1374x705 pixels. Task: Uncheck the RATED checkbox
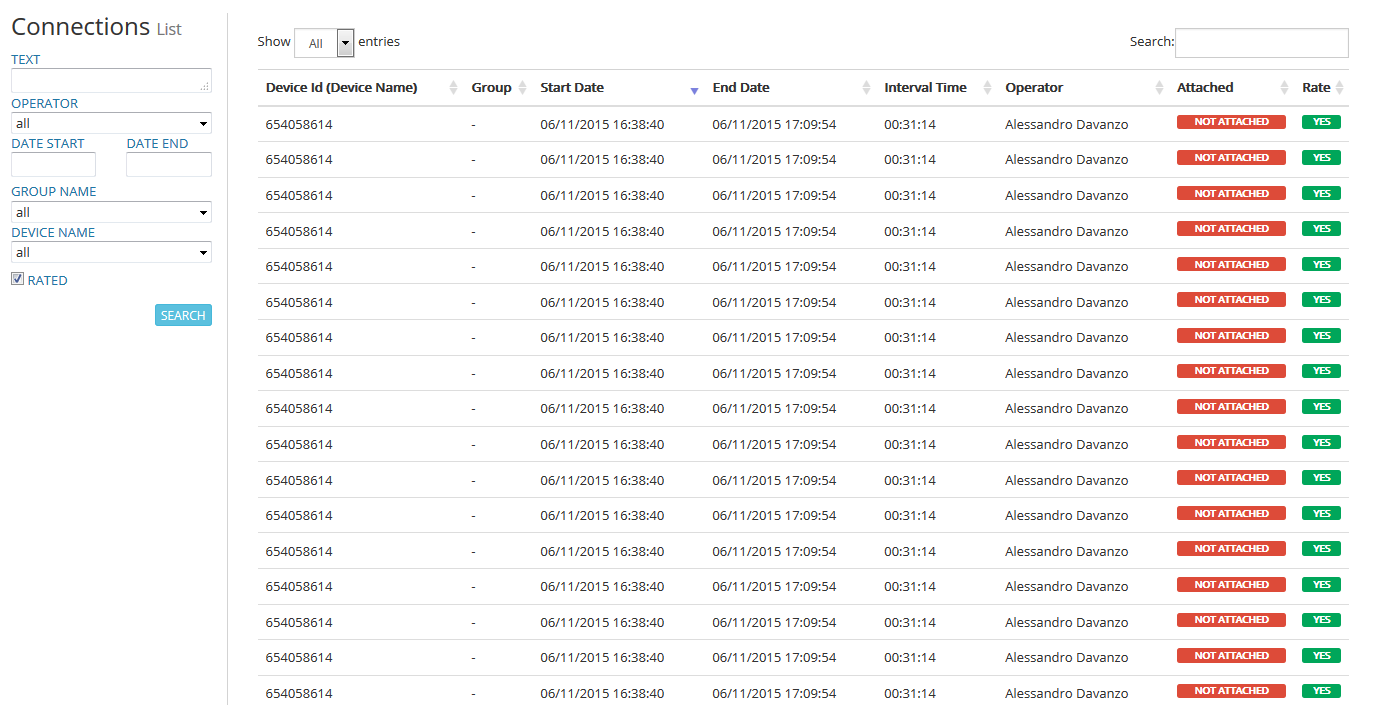point(17,279)
